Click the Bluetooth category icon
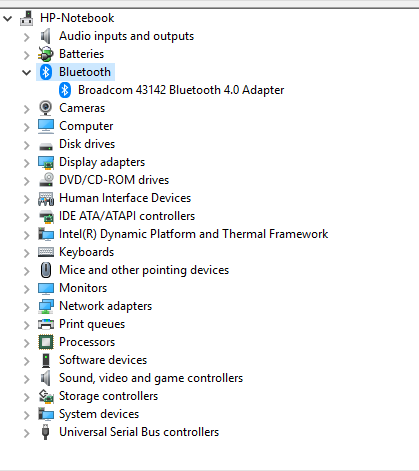 (x=46, y=72)
